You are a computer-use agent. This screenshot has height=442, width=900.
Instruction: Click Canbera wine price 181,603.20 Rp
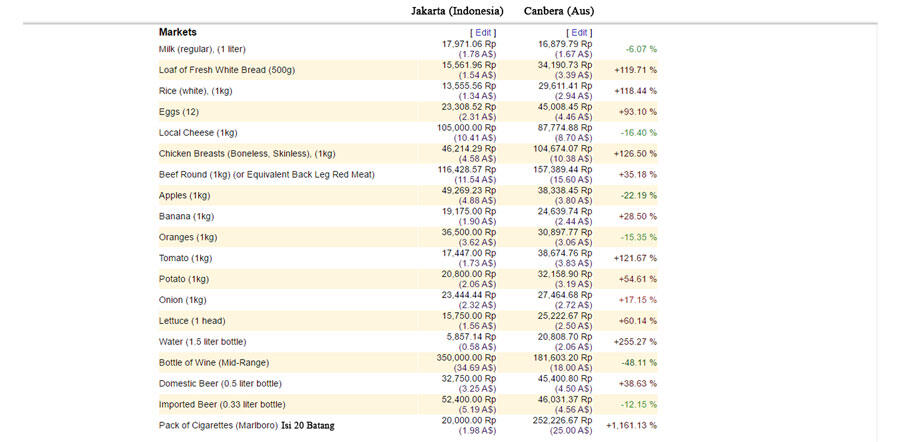coord(563,358)
